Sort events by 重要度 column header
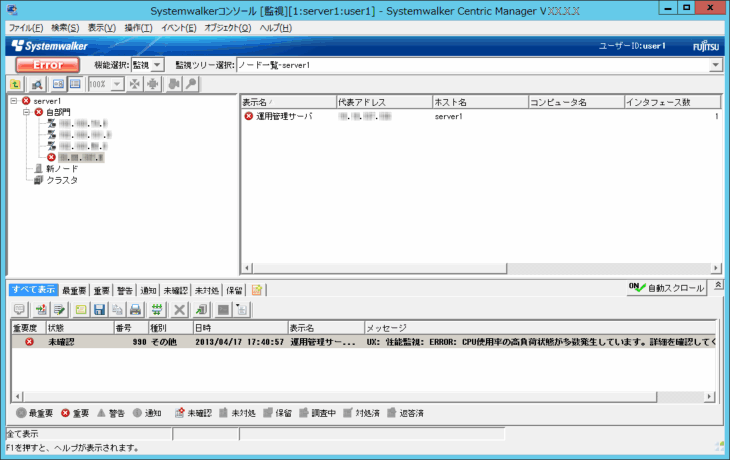Screen dimensions: 730x460 click(28, 328)
